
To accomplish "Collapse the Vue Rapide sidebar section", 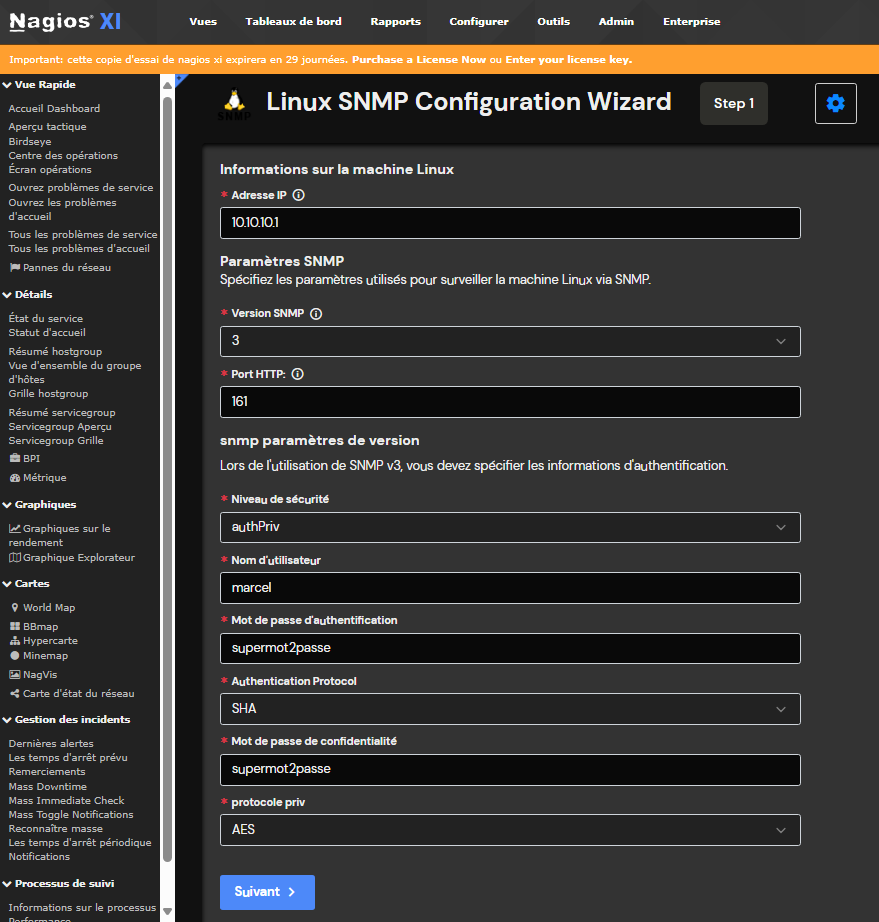I will 44,85.
